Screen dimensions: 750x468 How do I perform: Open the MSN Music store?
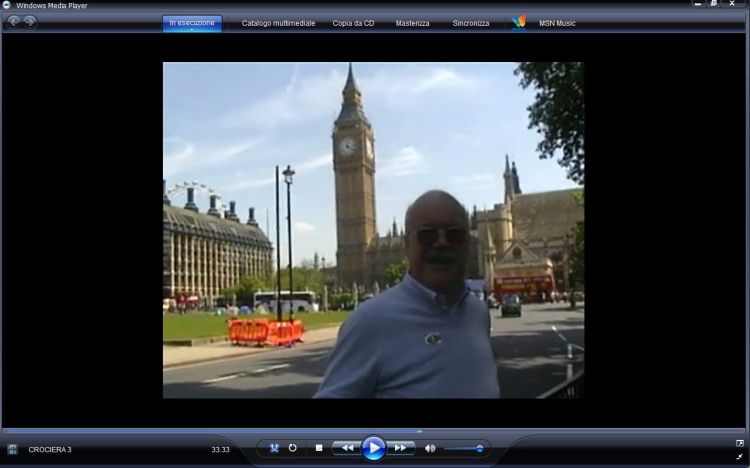558,23
